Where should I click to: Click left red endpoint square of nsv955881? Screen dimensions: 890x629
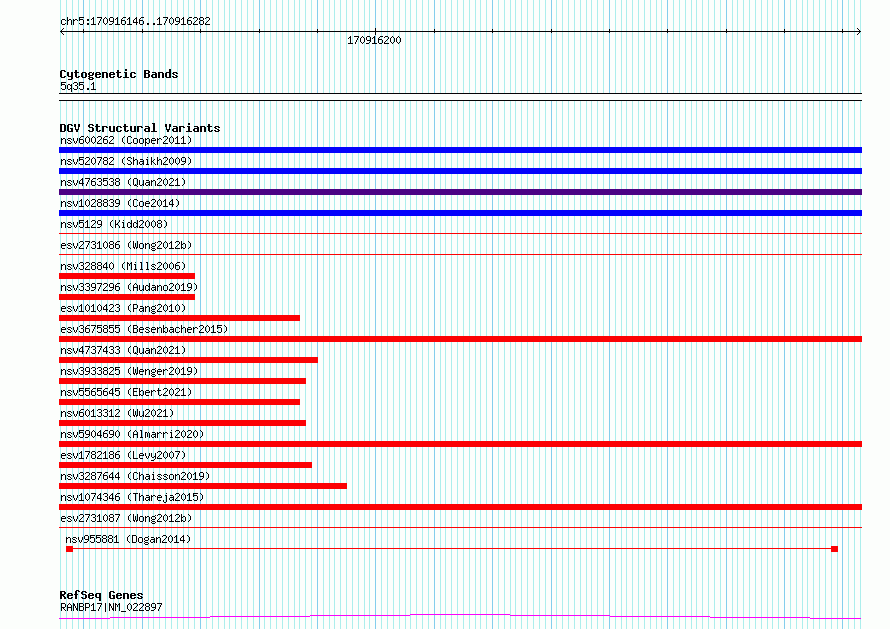[x=69, y=549]
